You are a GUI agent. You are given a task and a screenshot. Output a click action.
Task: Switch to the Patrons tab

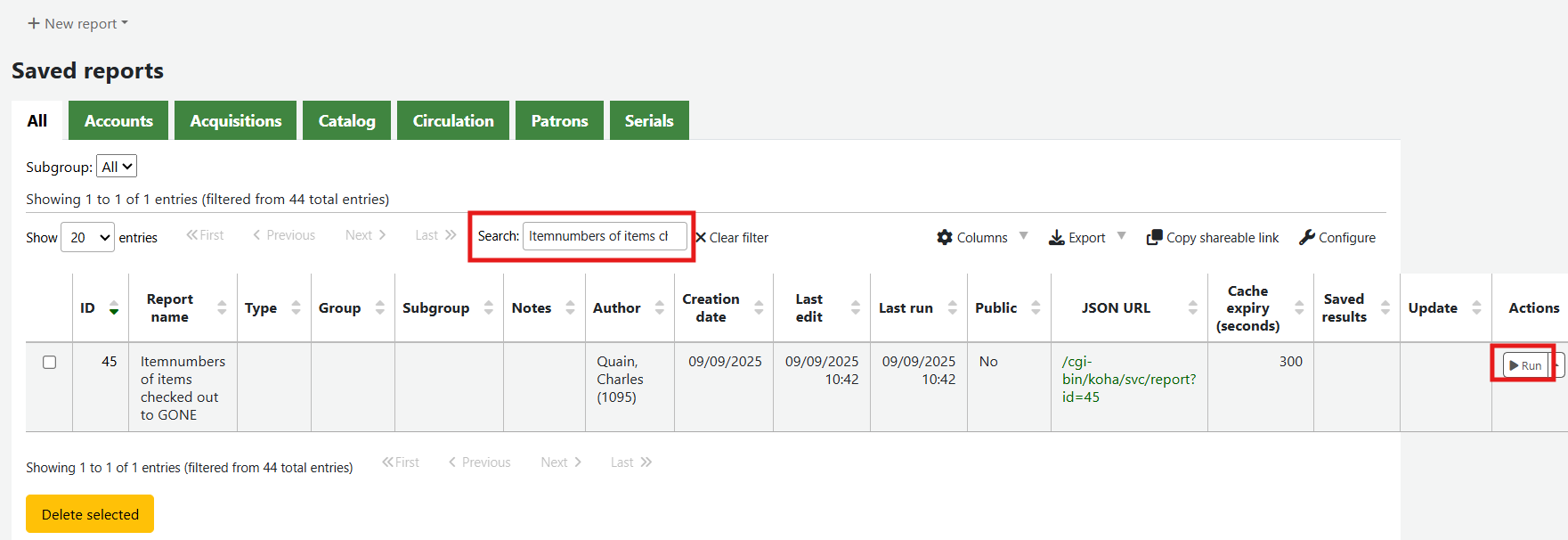[559, 120]
